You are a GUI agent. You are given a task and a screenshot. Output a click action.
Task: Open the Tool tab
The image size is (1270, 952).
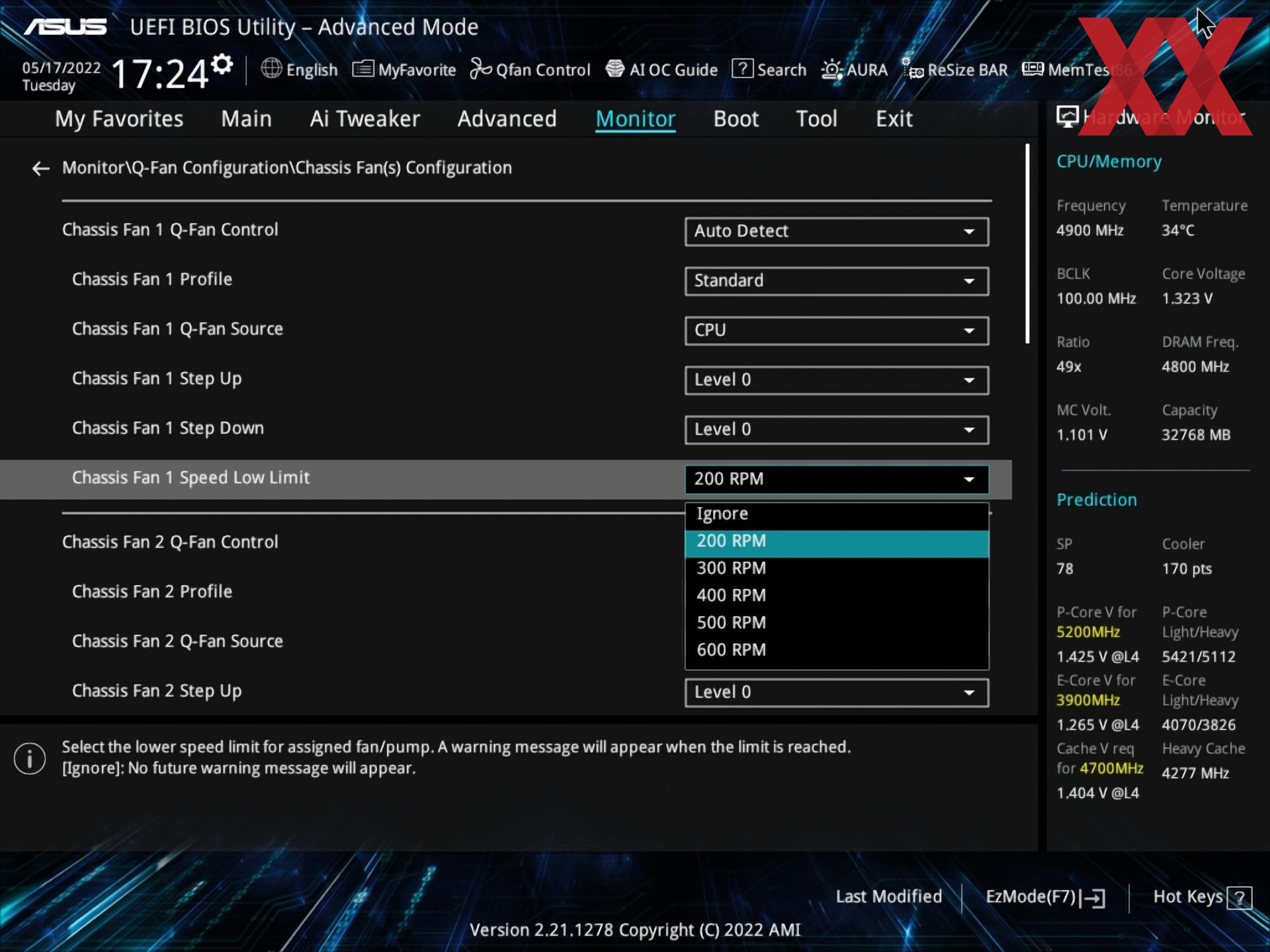pyautogui.click(x=816, y=119)
